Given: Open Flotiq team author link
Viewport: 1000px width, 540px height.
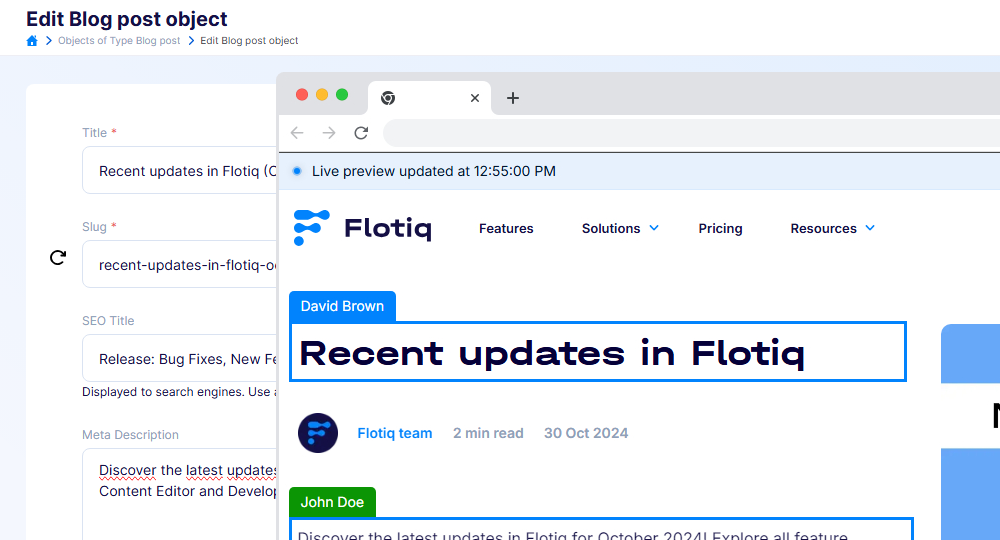Looking at the screenshot, I should [395, 433].
